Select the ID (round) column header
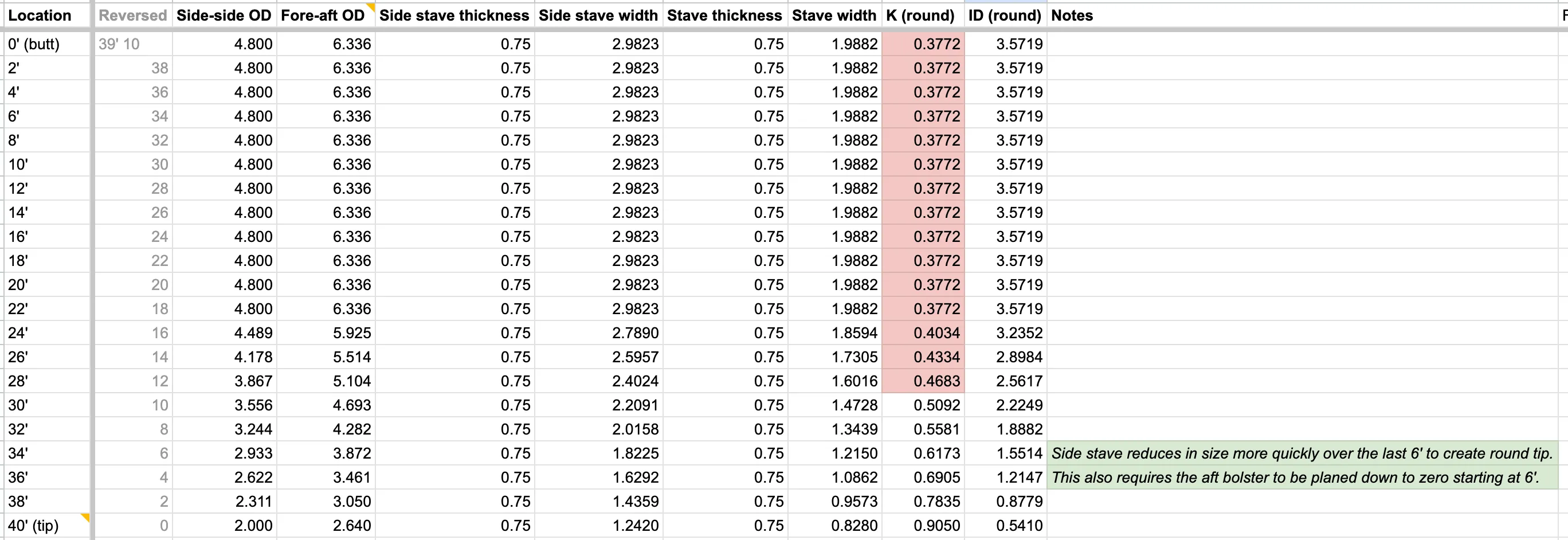The width and height of the screenshot is (1568, 540). 1005,15
